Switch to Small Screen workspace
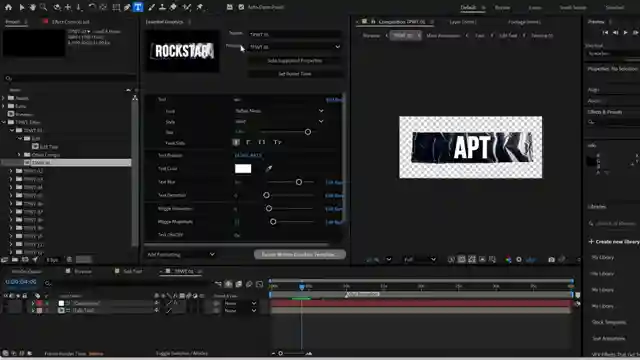Viewport: 640px width, 360px height. click(x=573, y=7)
